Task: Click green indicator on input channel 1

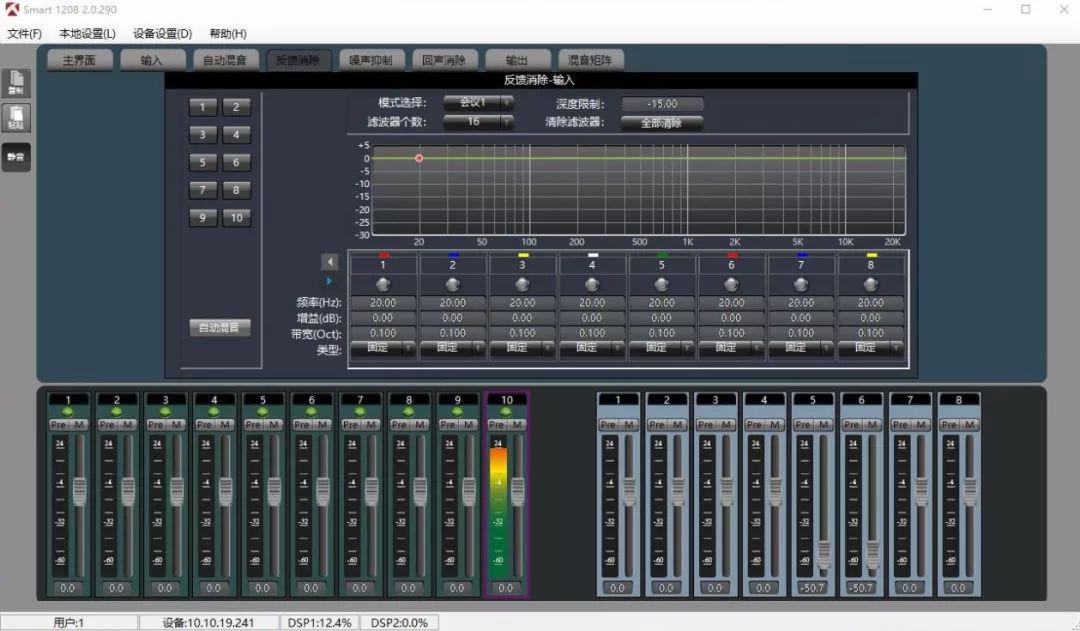Action: (68, 412)
